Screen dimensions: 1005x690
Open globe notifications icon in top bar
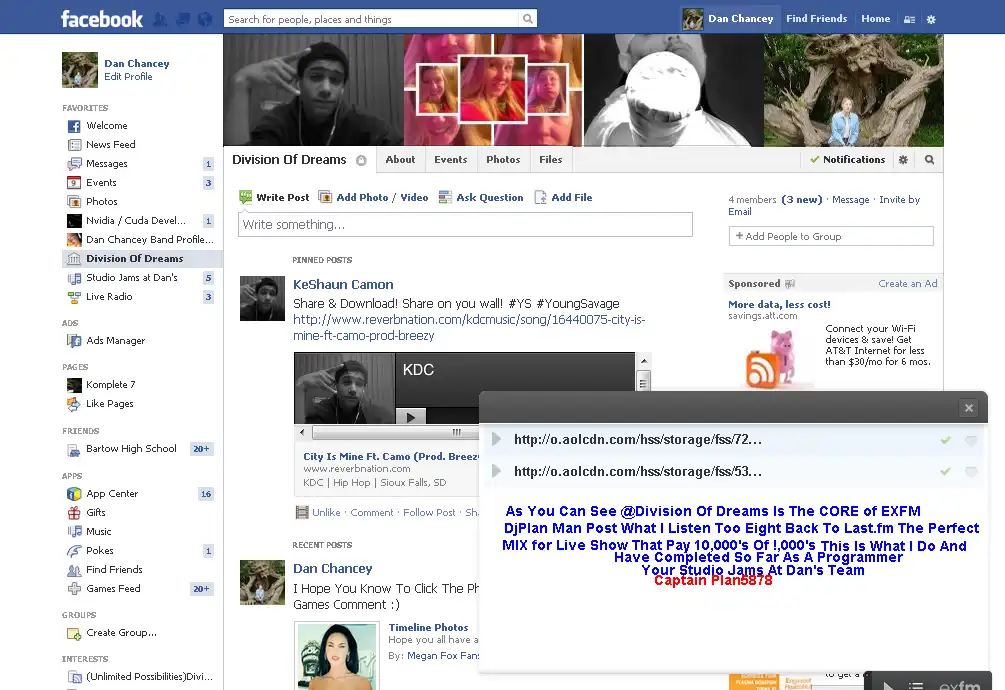pyautogui.click(x=205, y=19)
